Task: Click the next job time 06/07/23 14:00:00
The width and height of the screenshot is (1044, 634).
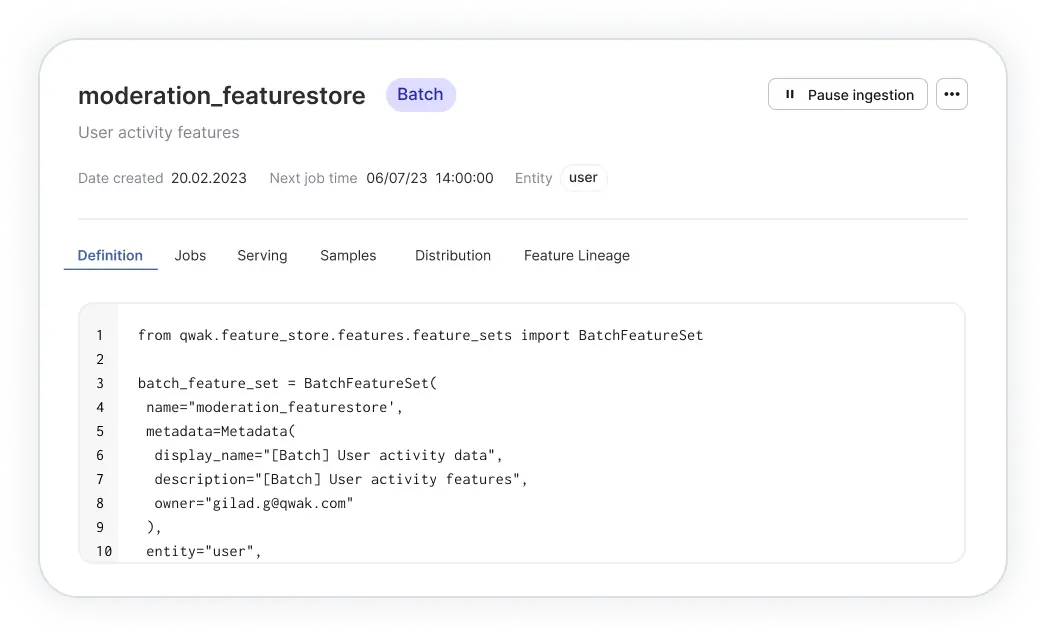Action: [430, 178]
